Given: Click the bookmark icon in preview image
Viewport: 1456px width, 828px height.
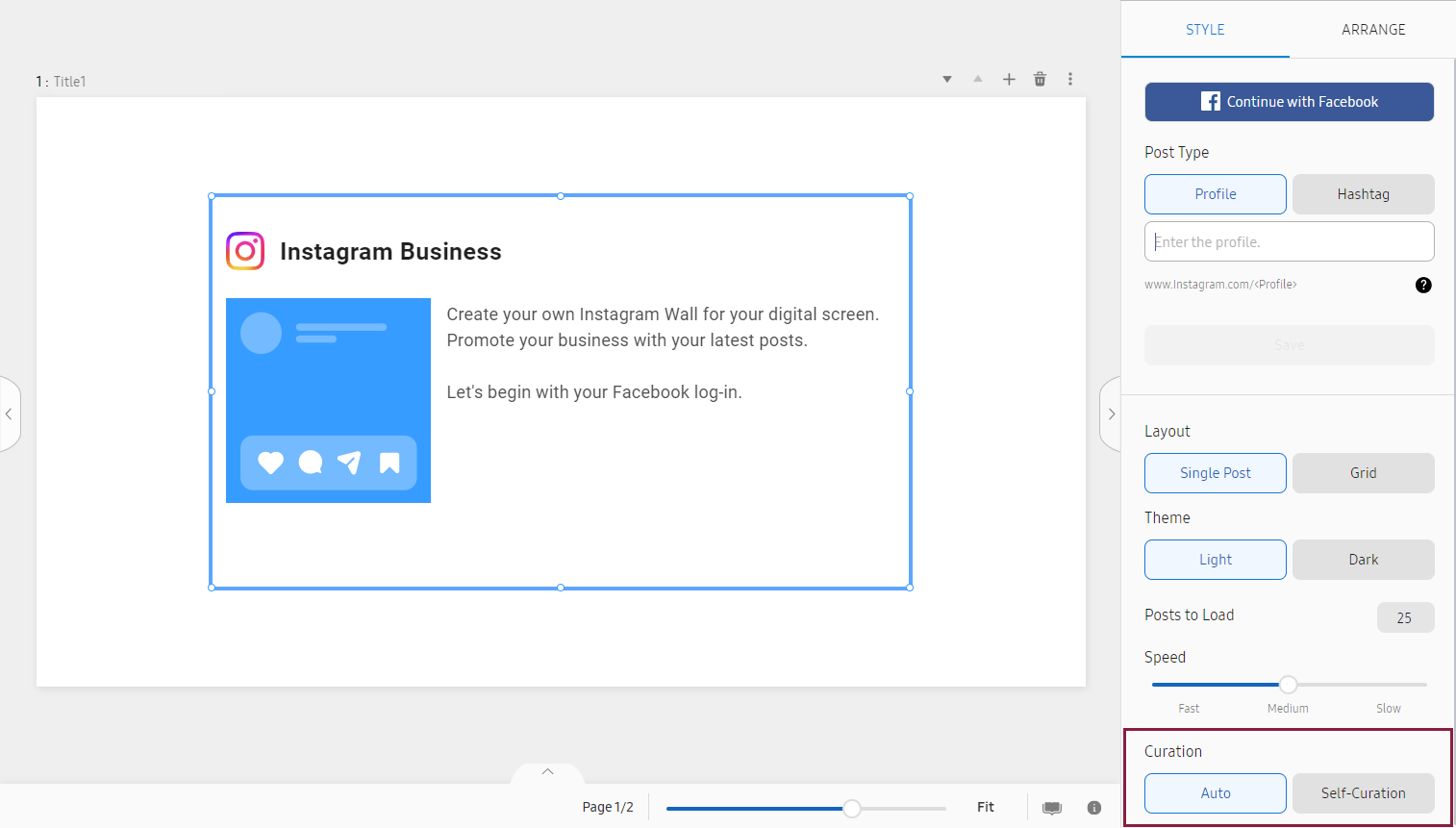Looking at the screenshot, I should [x=389, y=463].
